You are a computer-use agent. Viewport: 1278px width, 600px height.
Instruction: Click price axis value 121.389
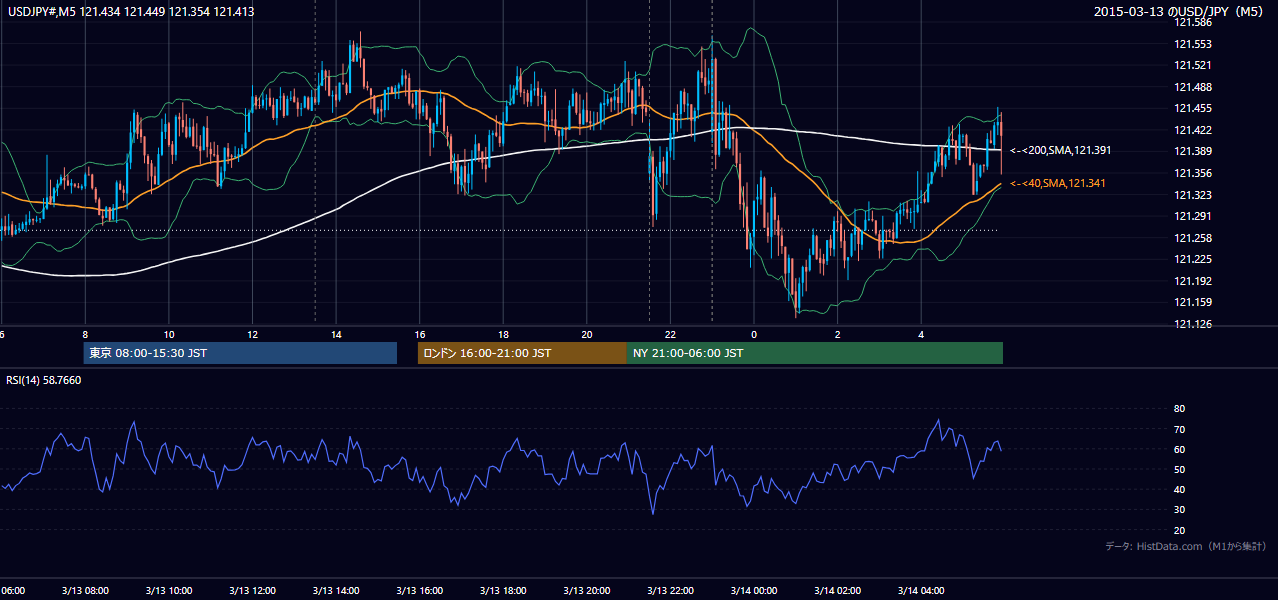(x=1192, y=152)
